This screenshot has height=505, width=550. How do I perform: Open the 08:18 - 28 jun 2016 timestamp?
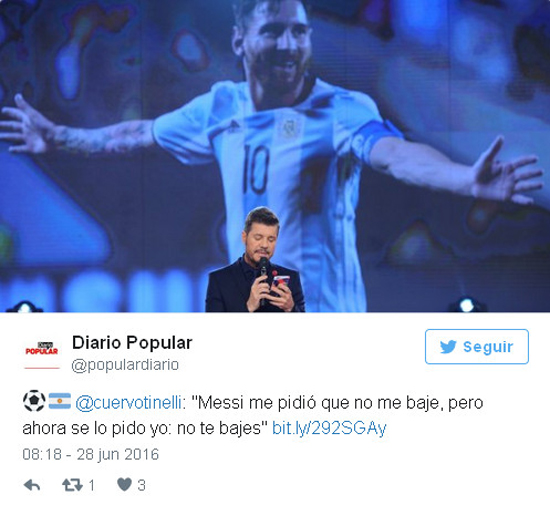[90, 454]
